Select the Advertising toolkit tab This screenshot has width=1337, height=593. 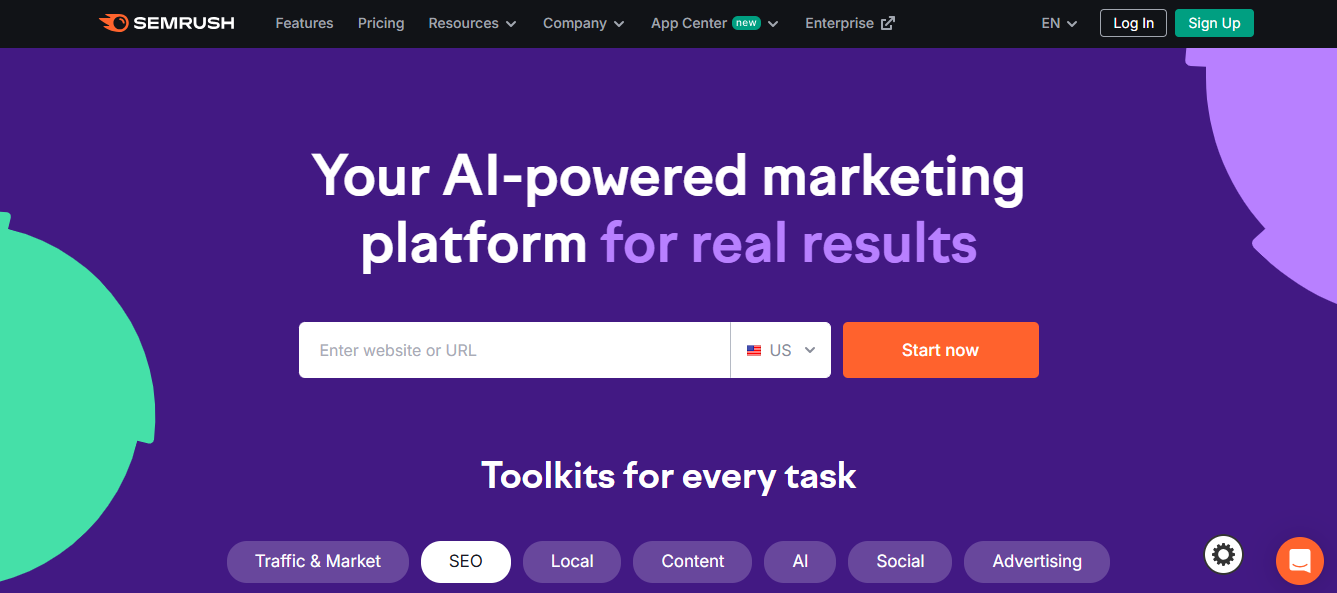(1036, 561)
